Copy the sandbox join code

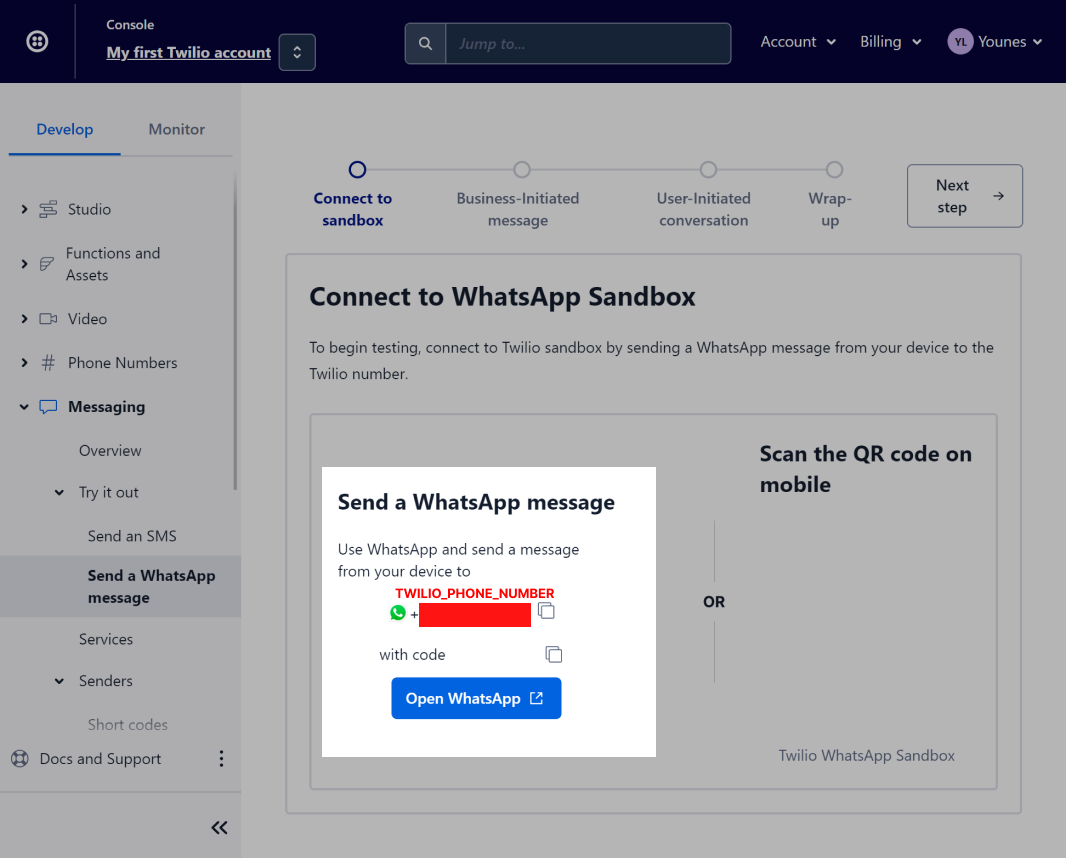pos(554,654)
